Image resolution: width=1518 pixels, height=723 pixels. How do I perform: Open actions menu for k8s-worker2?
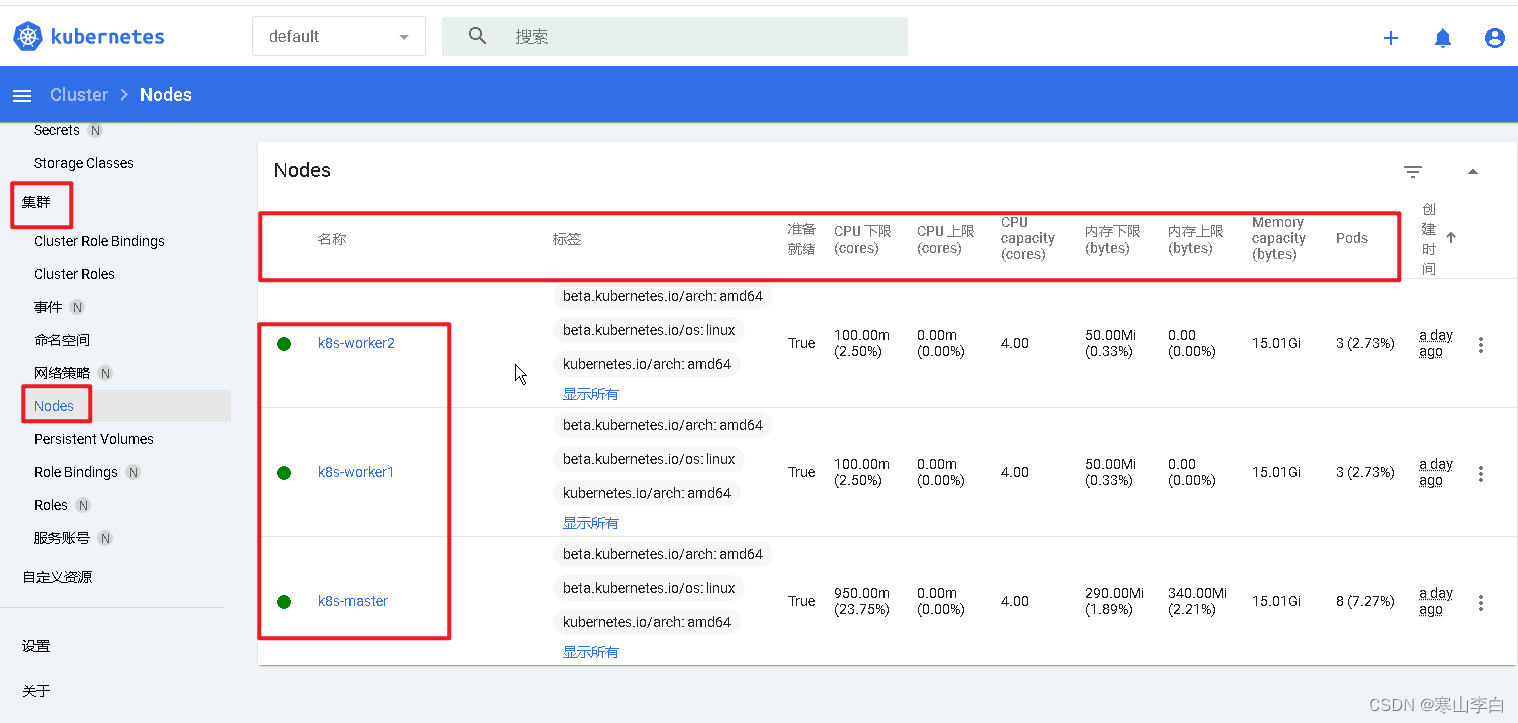(1481, 344)
